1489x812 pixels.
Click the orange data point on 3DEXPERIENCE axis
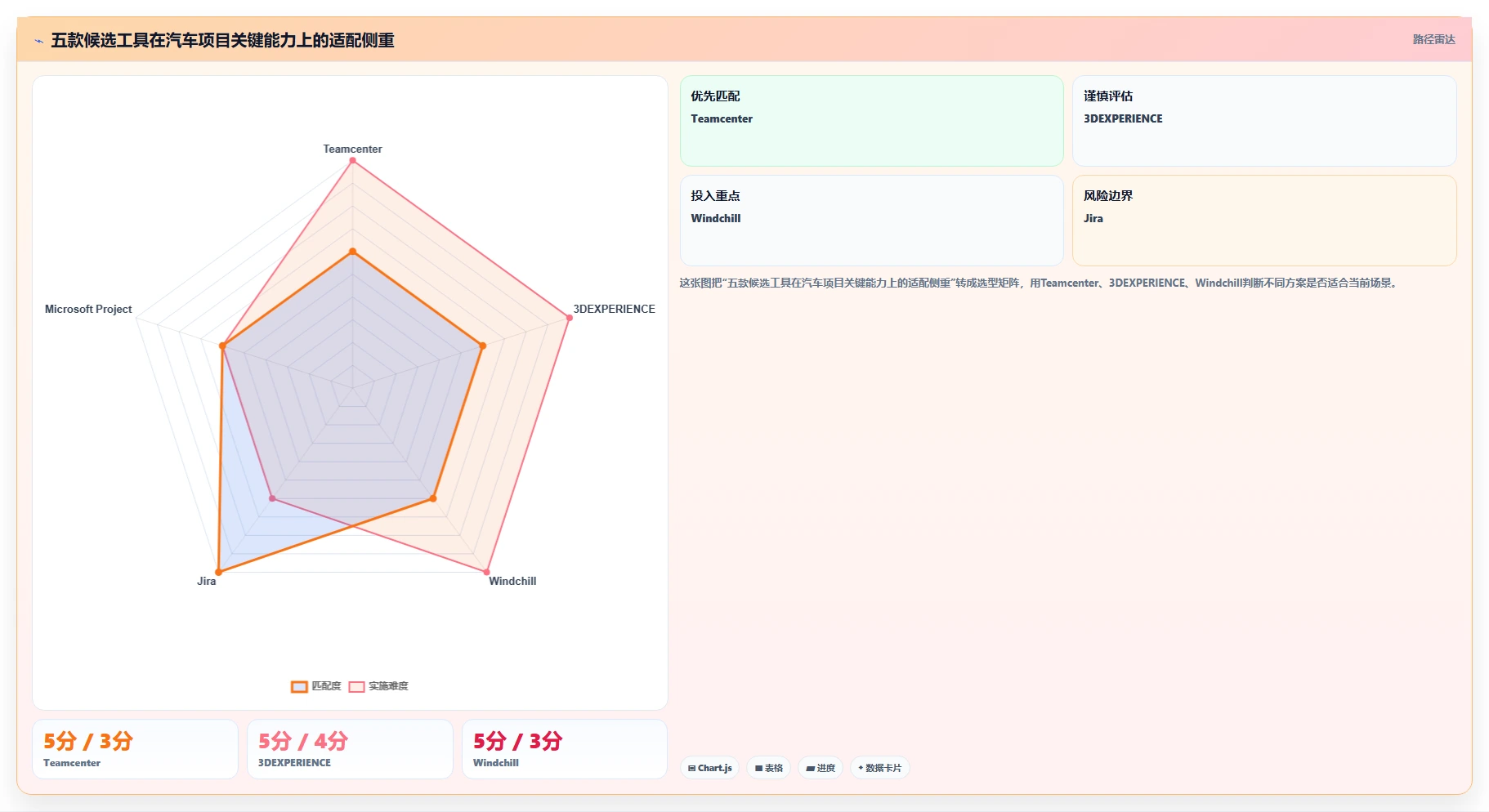pos(482,346)
